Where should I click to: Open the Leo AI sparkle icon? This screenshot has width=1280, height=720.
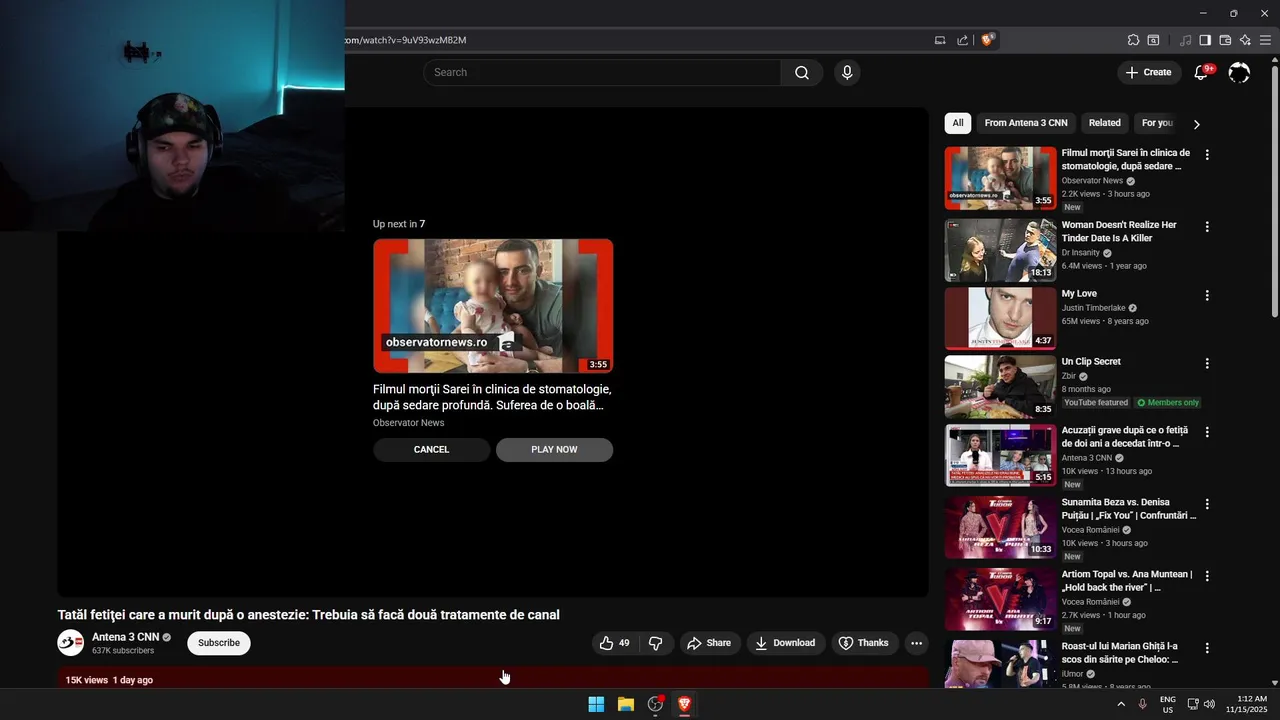coord(1245,40)
